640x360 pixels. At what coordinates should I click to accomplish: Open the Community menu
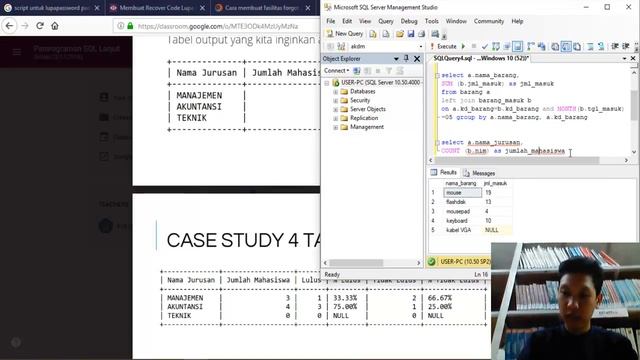(489, 21)
